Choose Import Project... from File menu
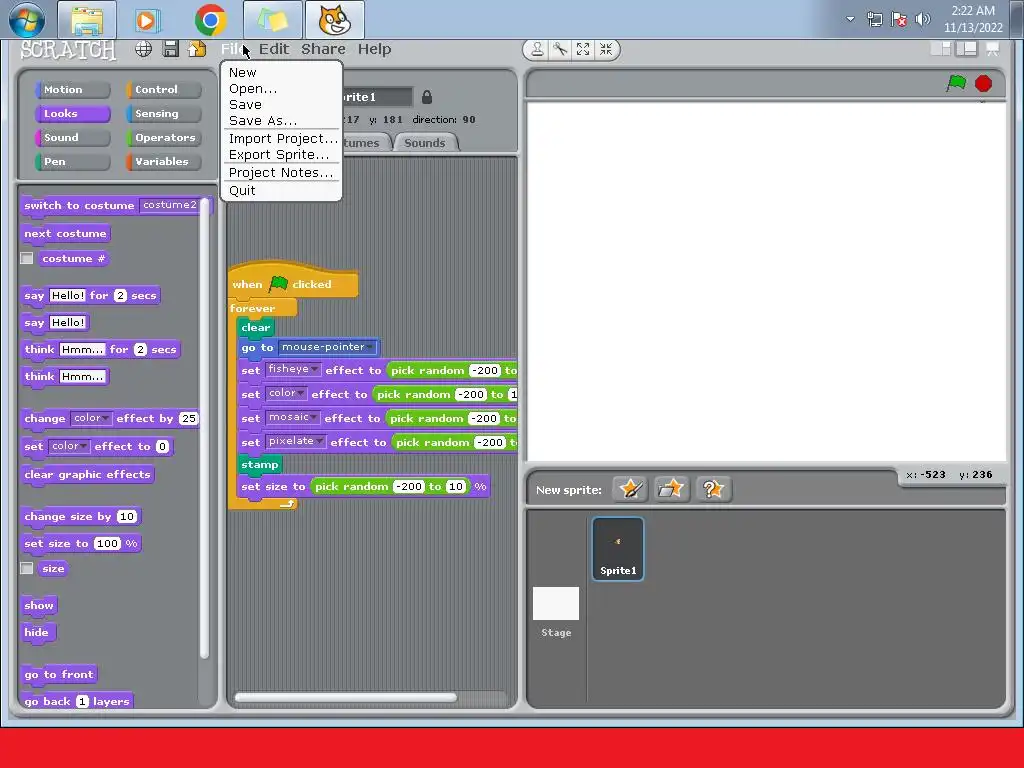1024x768 pixels. click(x=281, y=138)
